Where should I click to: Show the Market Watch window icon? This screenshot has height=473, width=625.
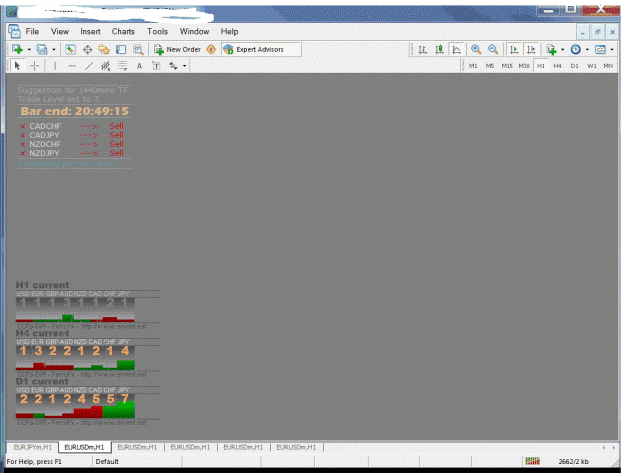tap(70, 49)
